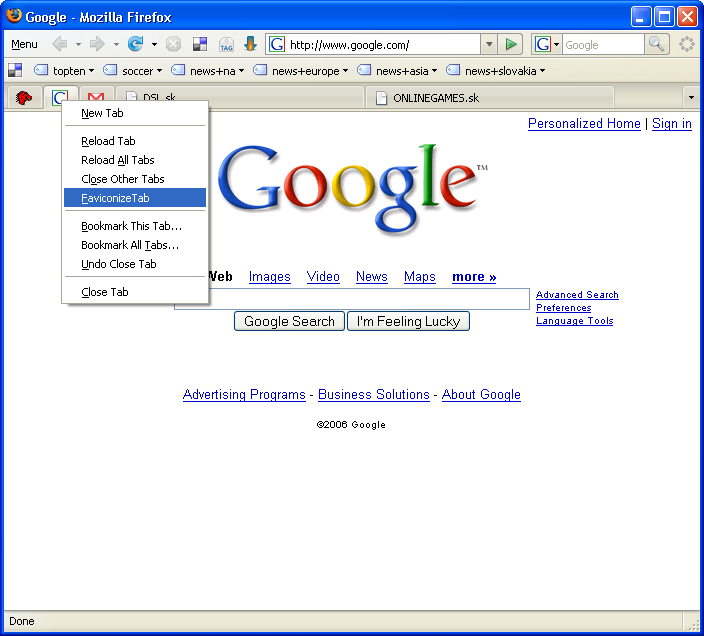Image resolution: width=704 pixels, height=636 pixels.
Task: Open the news+slovakia bookmark folder
Action: click(x=496, y=70)
